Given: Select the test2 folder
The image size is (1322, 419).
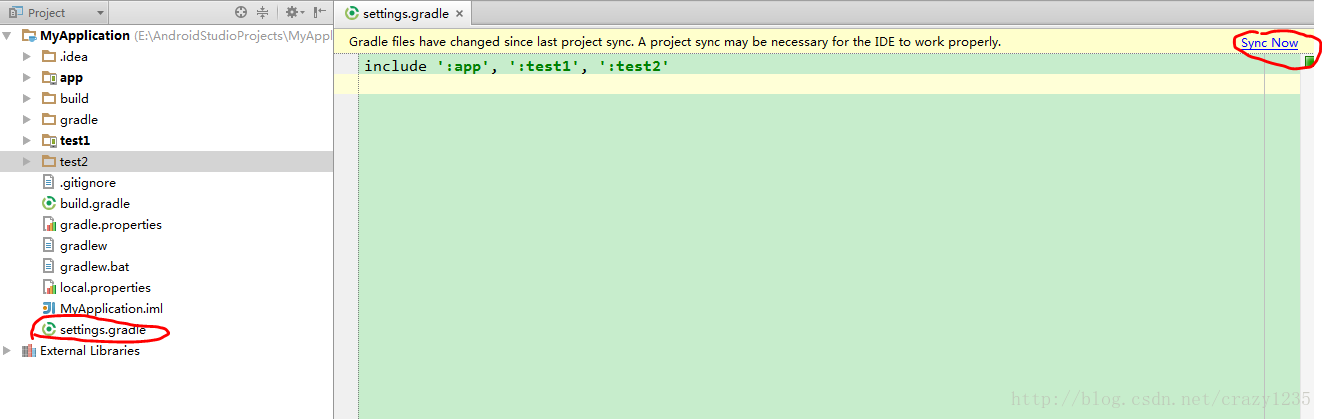Looking at the screenshot, I should (x=74, y=161).
